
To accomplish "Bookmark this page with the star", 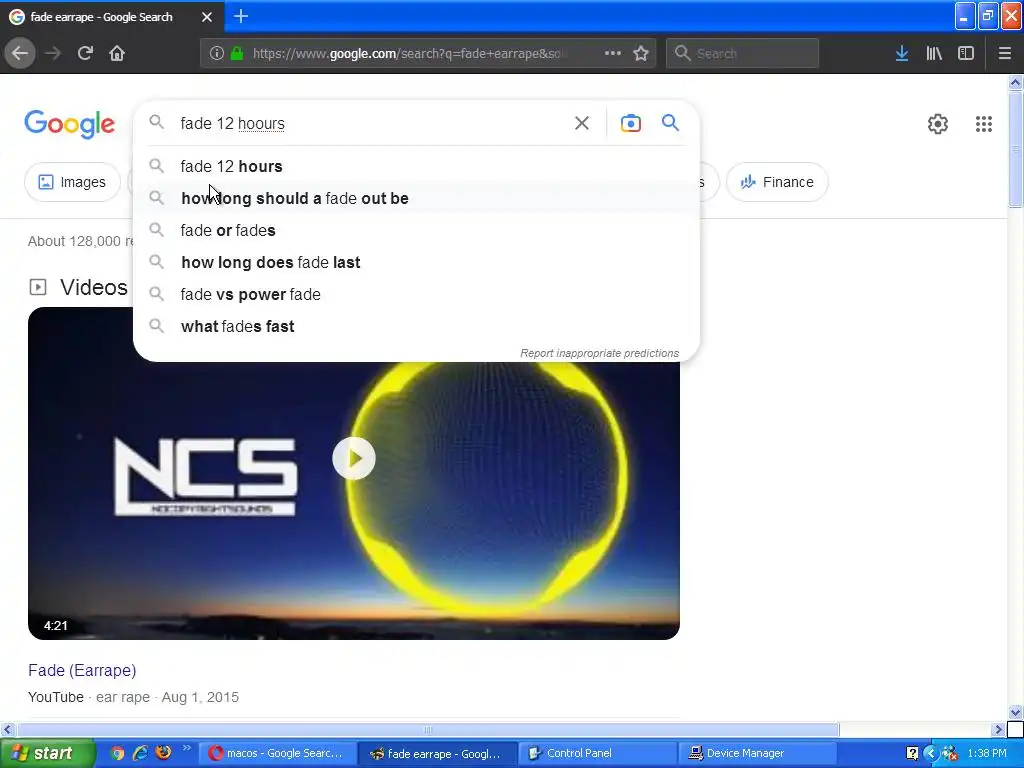I will (x=641, y=54).
